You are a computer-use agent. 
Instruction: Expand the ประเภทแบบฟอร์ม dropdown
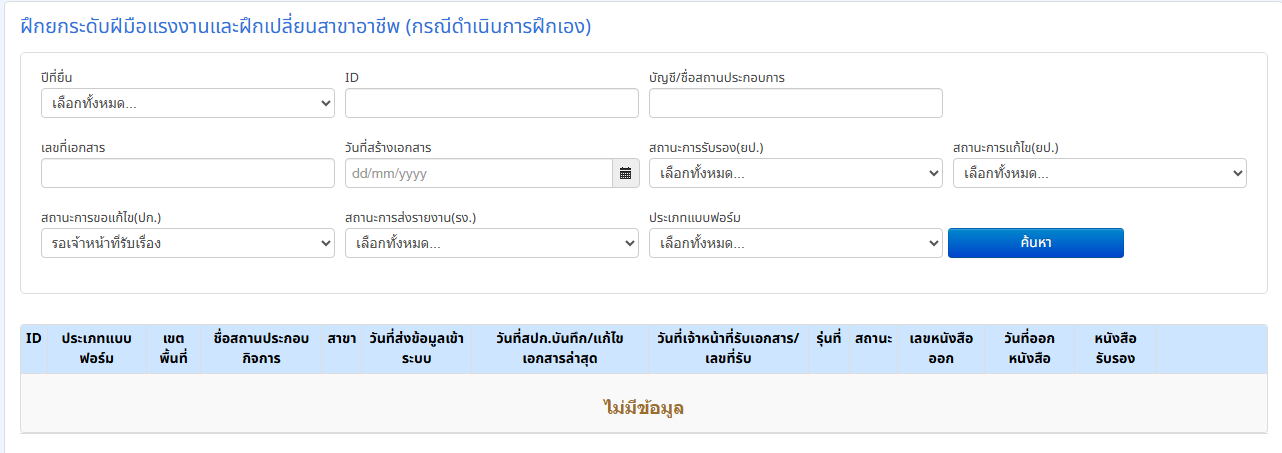795,243
